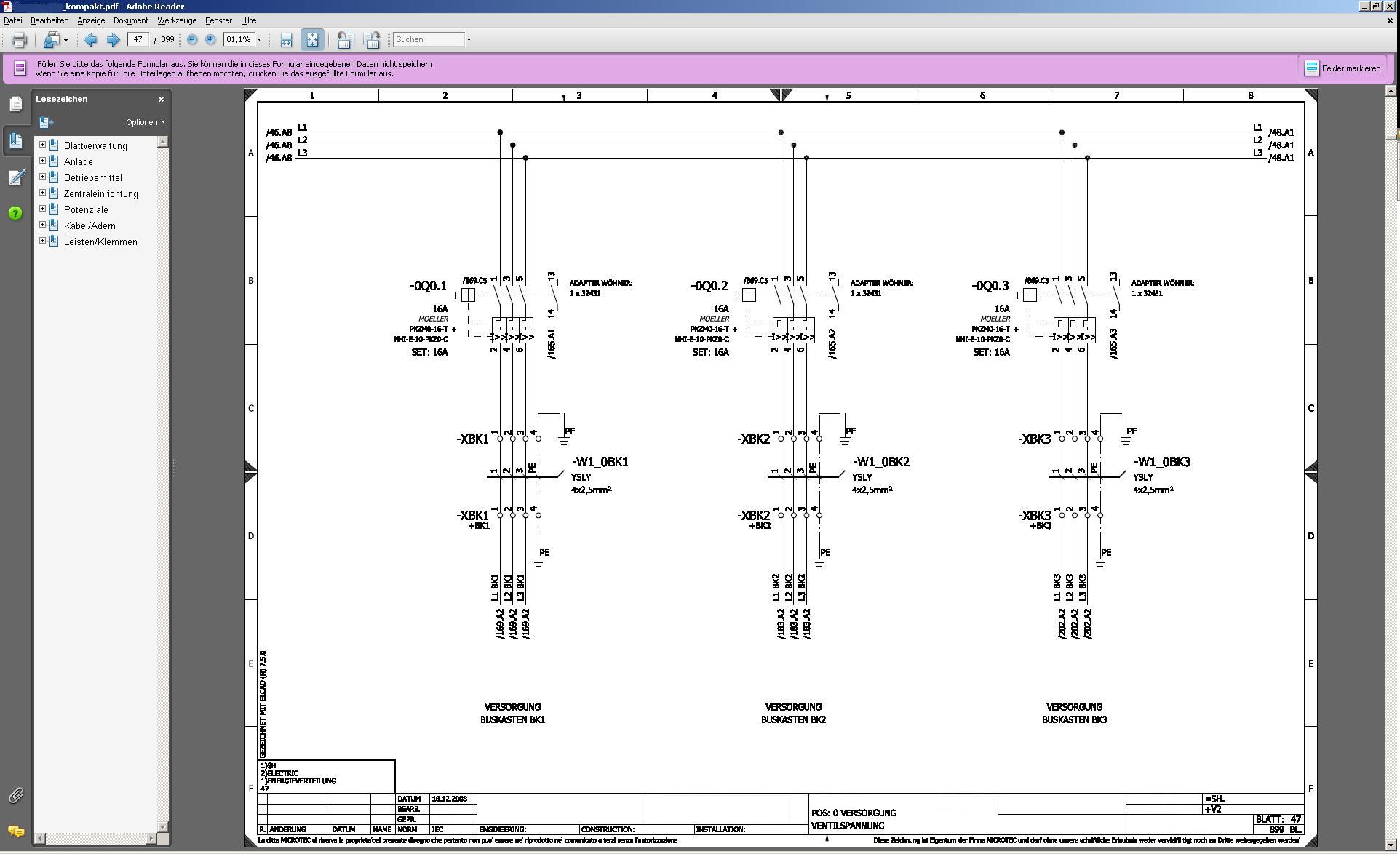Expand the Anlage bookmark
Viewport: 1400px width, 854px height.
pyautogui.click(x=42, y=161)
